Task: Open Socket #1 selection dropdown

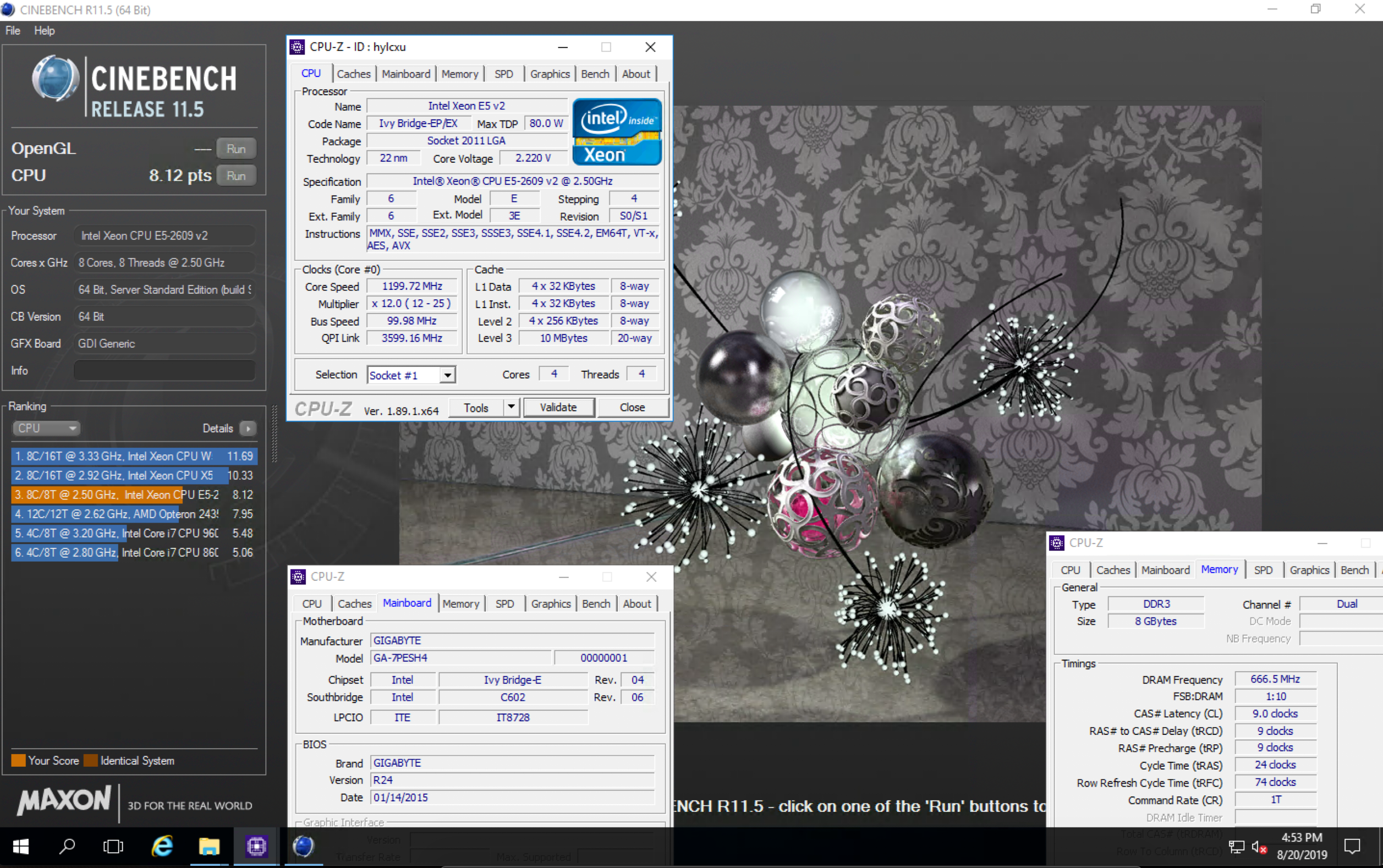Action: pos(448,376)
